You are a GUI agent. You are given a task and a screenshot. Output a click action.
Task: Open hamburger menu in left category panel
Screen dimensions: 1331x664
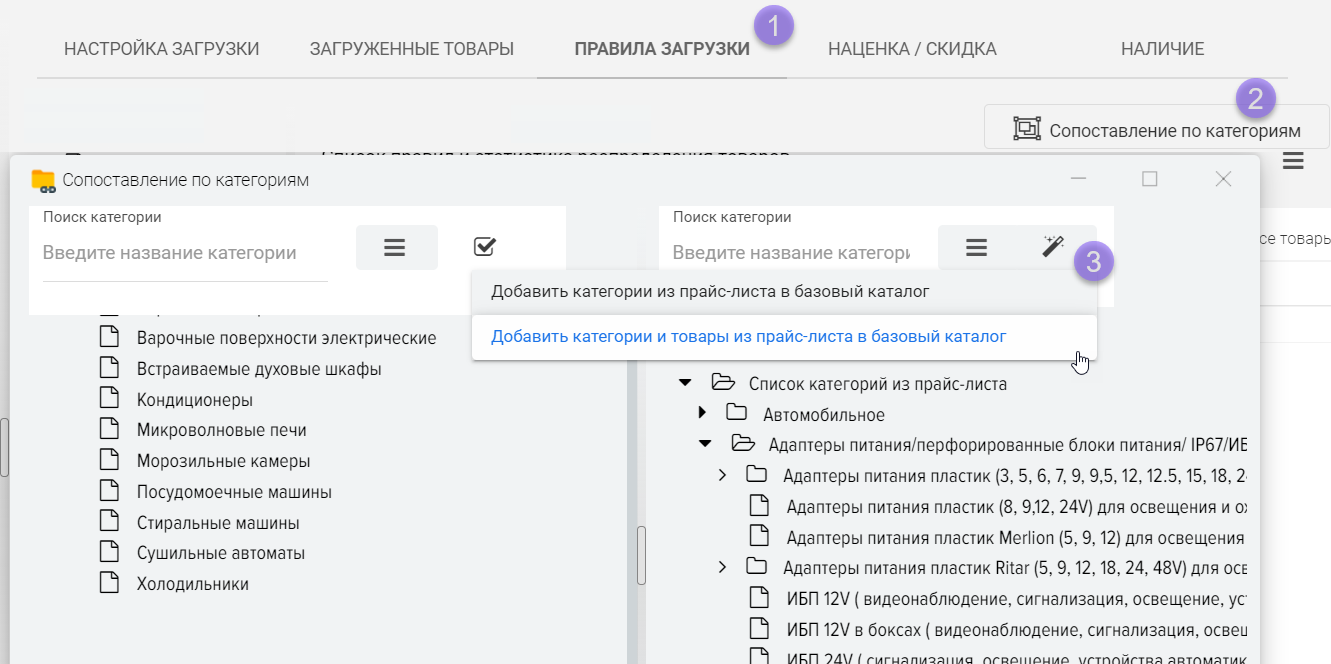[x=396, y=247]
